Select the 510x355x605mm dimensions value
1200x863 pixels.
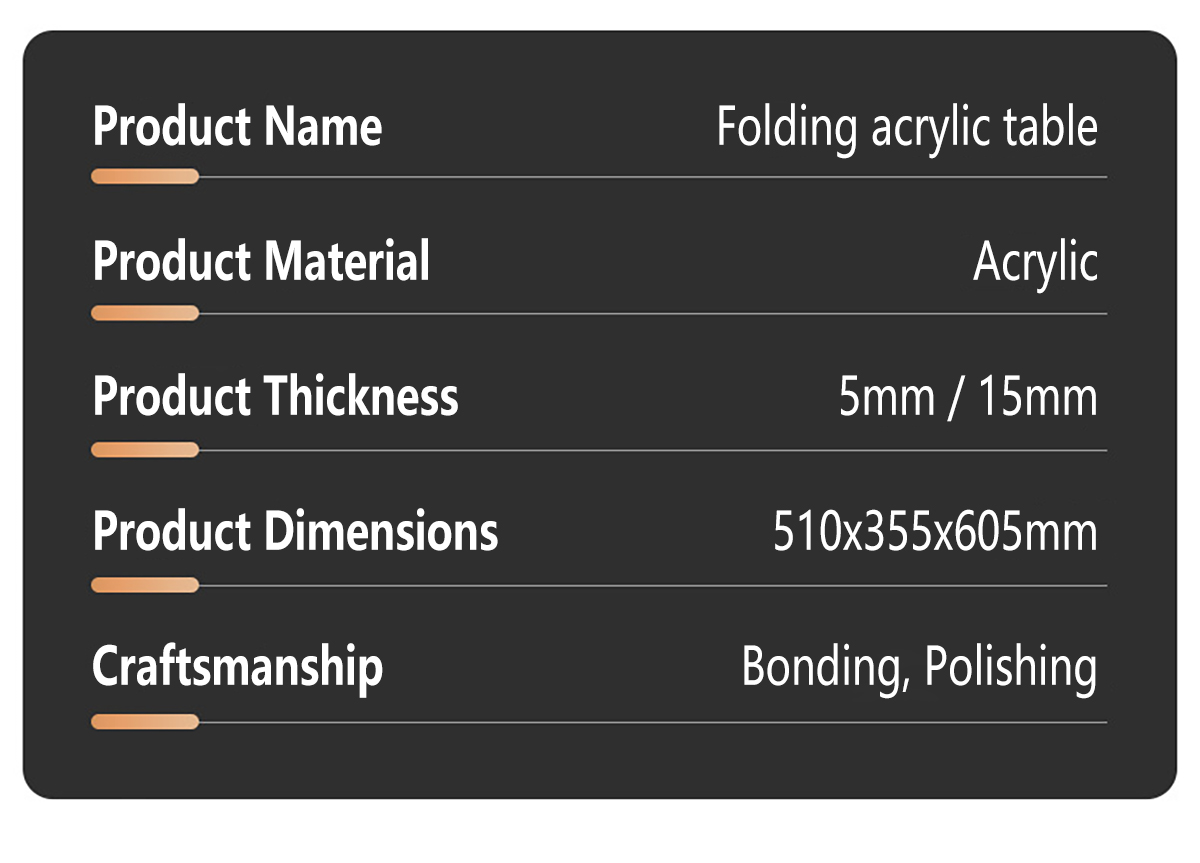pyautogui.click(x=935, y=532)
